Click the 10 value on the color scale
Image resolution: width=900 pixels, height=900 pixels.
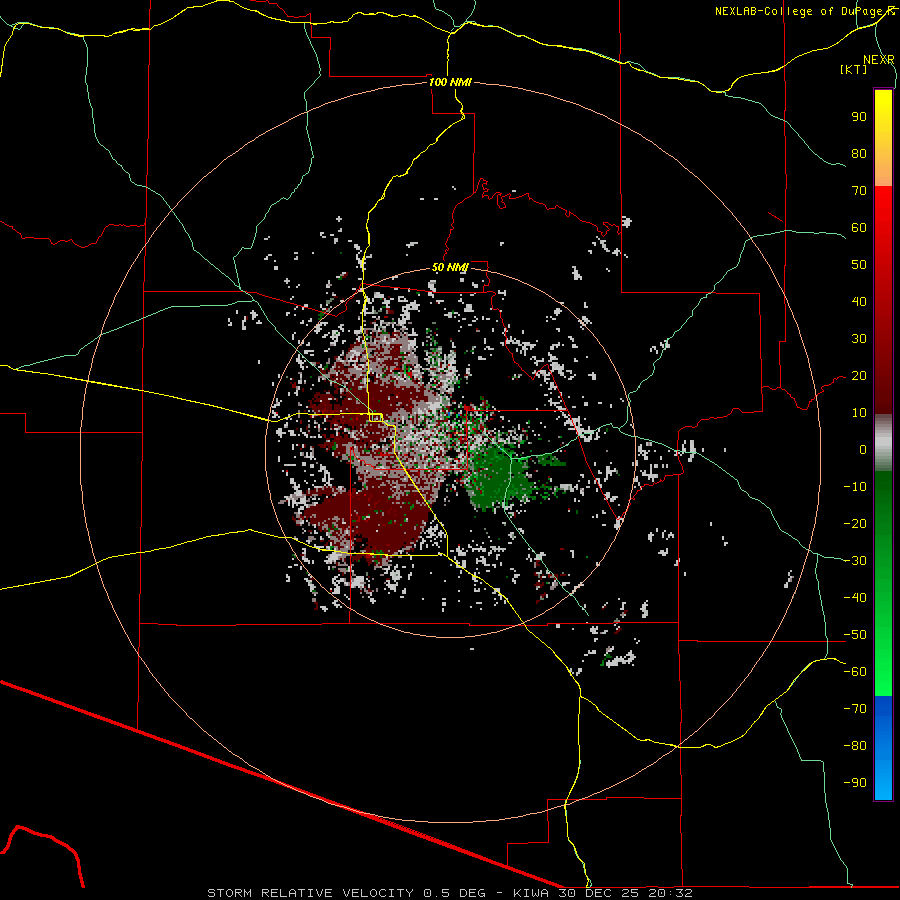pyautogui.click(x=859, y=413)
